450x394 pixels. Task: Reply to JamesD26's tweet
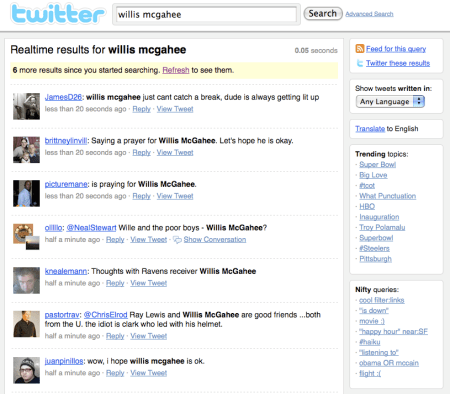[x=142, y=109]
